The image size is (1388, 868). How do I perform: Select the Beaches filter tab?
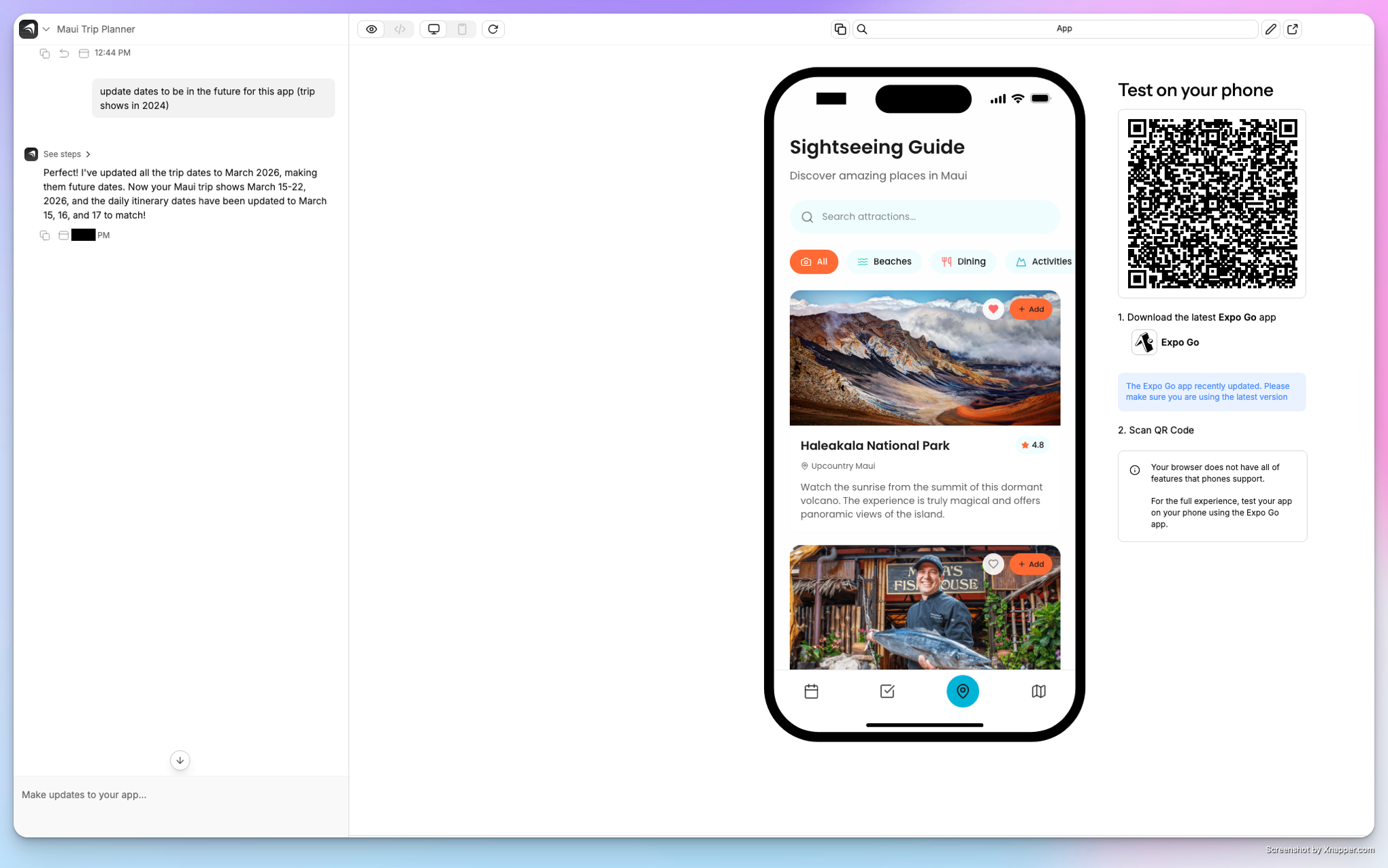884,262
